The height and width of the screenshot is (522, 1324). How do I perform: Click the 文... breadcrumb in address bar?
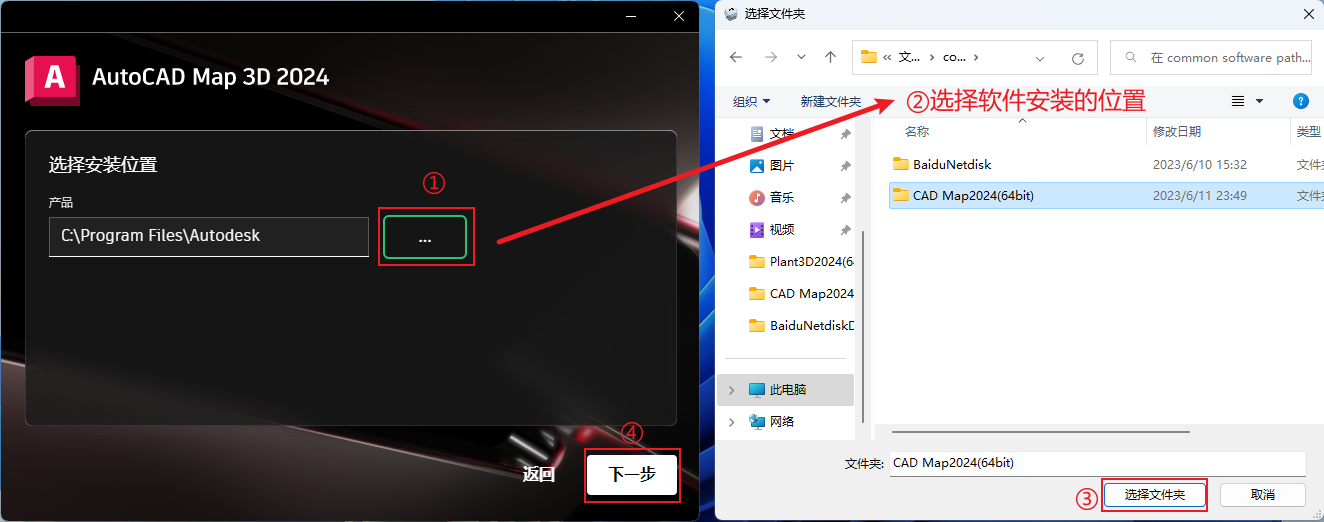point(909,57)
